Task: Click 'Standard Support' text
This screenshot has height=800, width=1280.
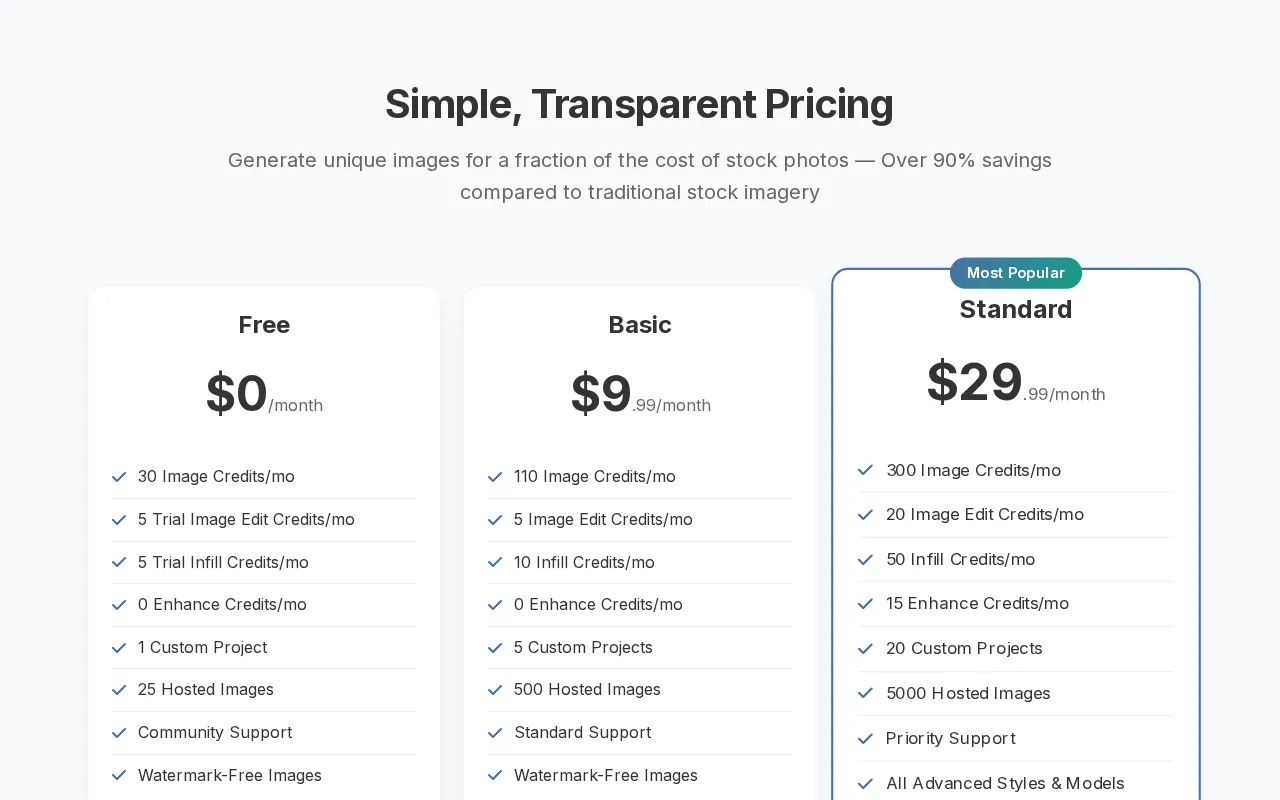Action: pos(582,732)
